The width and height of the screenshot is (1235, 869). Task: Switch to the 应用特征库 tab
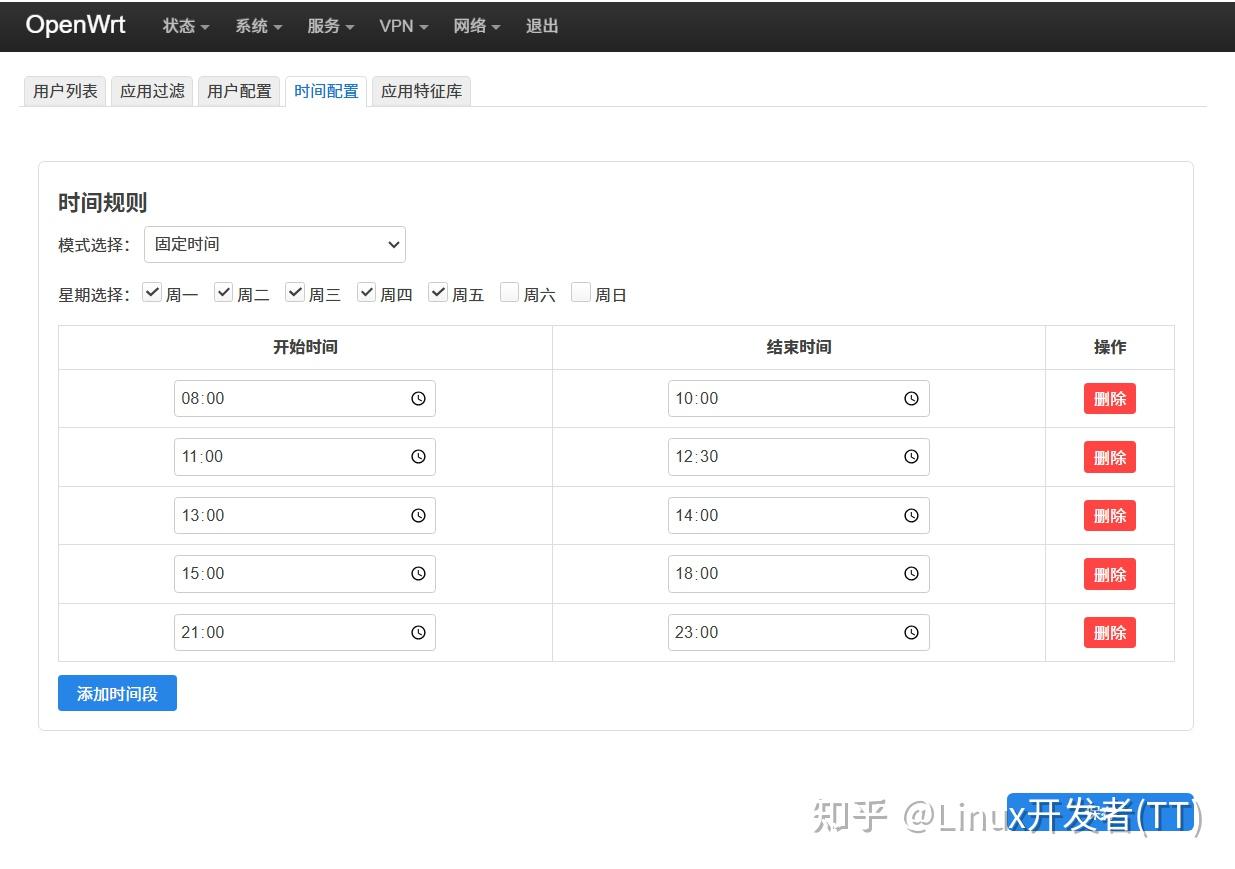point(421,91)
